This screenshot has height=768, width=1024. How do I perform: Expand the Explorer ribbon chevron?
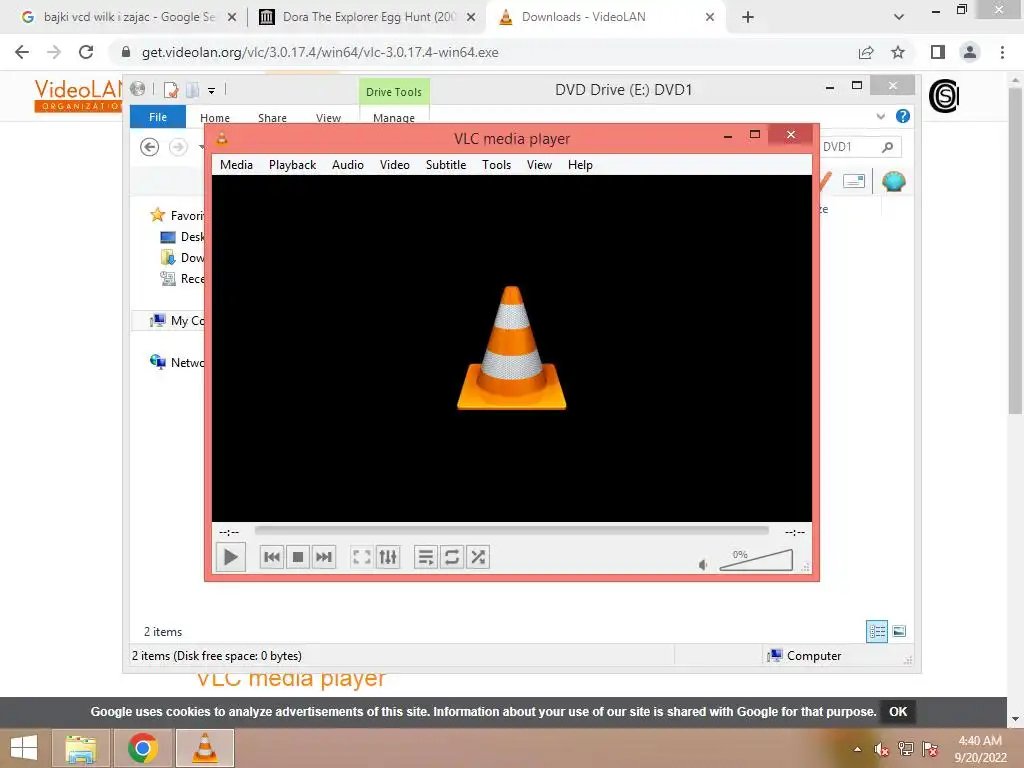pyautogui.click(x=880, y=116)
